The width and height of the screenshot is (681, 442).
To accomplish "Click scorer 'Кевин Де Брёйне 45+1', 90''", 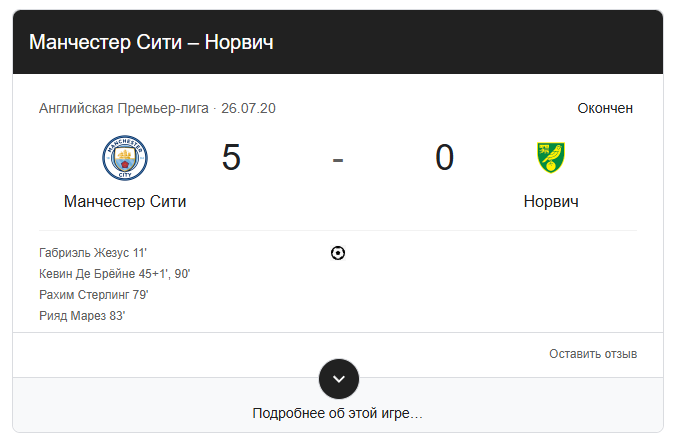I will (x=115, y=274).
